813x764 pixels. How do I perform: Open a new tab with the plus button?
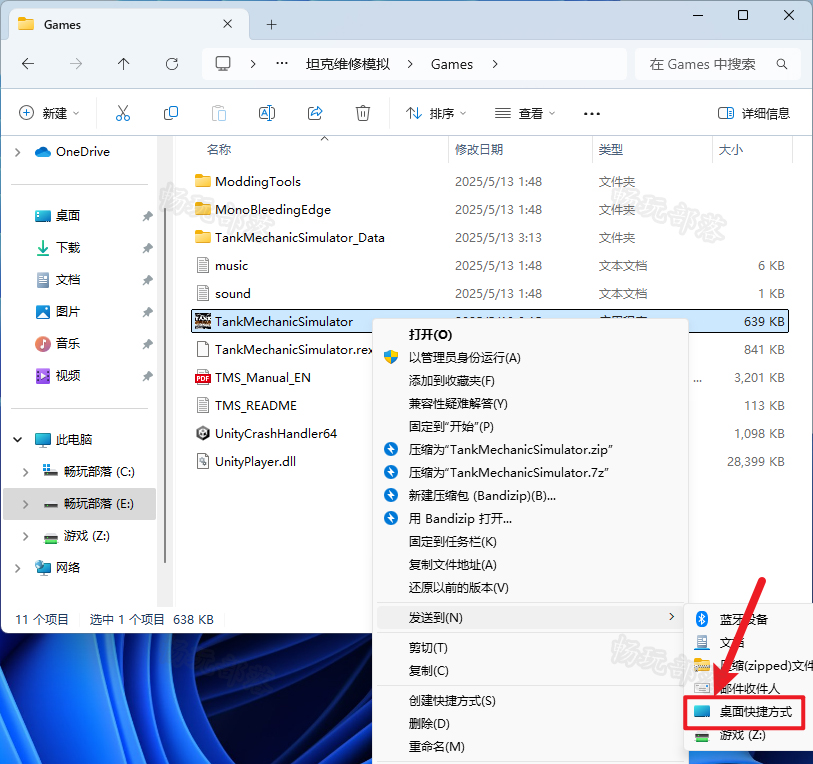point(271,24)
